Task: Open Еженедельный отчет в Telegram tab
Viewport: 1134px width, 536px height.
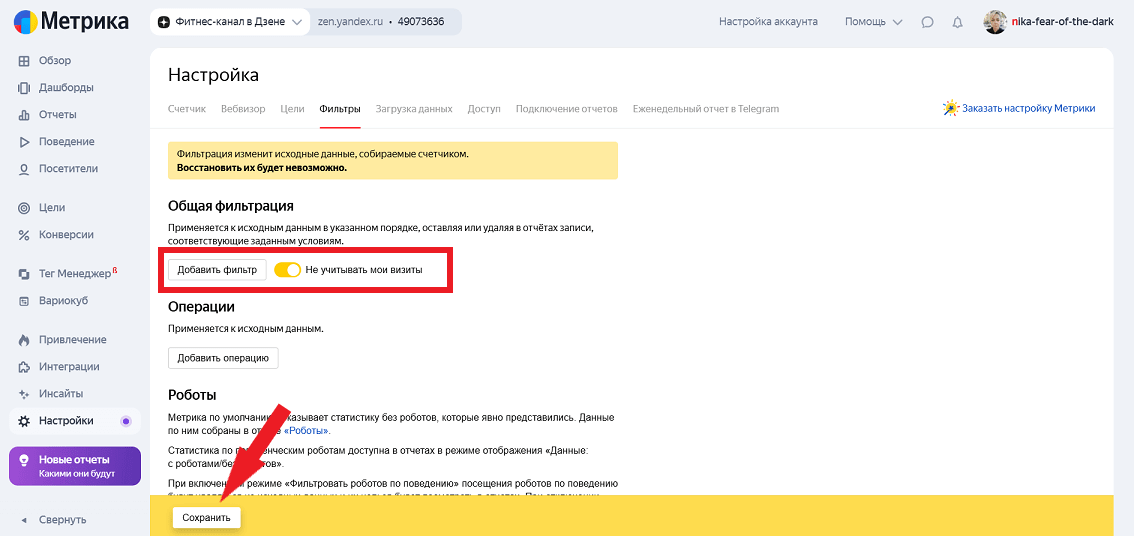Action: click(706, 109)
